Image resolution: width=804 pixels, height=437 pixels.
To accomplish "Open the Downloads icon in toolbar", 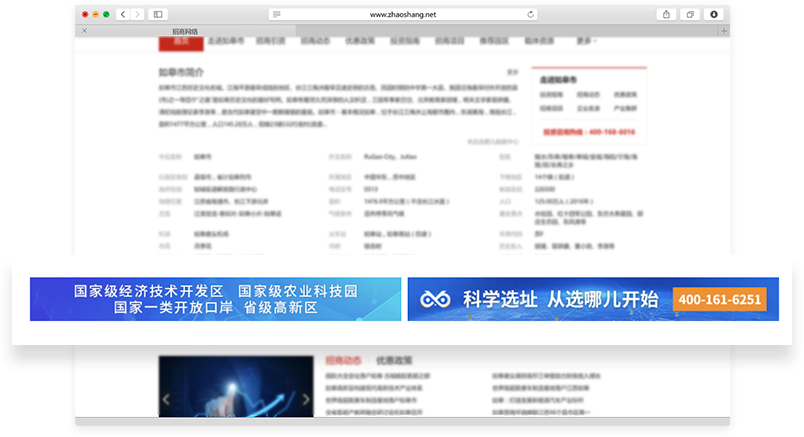I will [x=714, y=15].
